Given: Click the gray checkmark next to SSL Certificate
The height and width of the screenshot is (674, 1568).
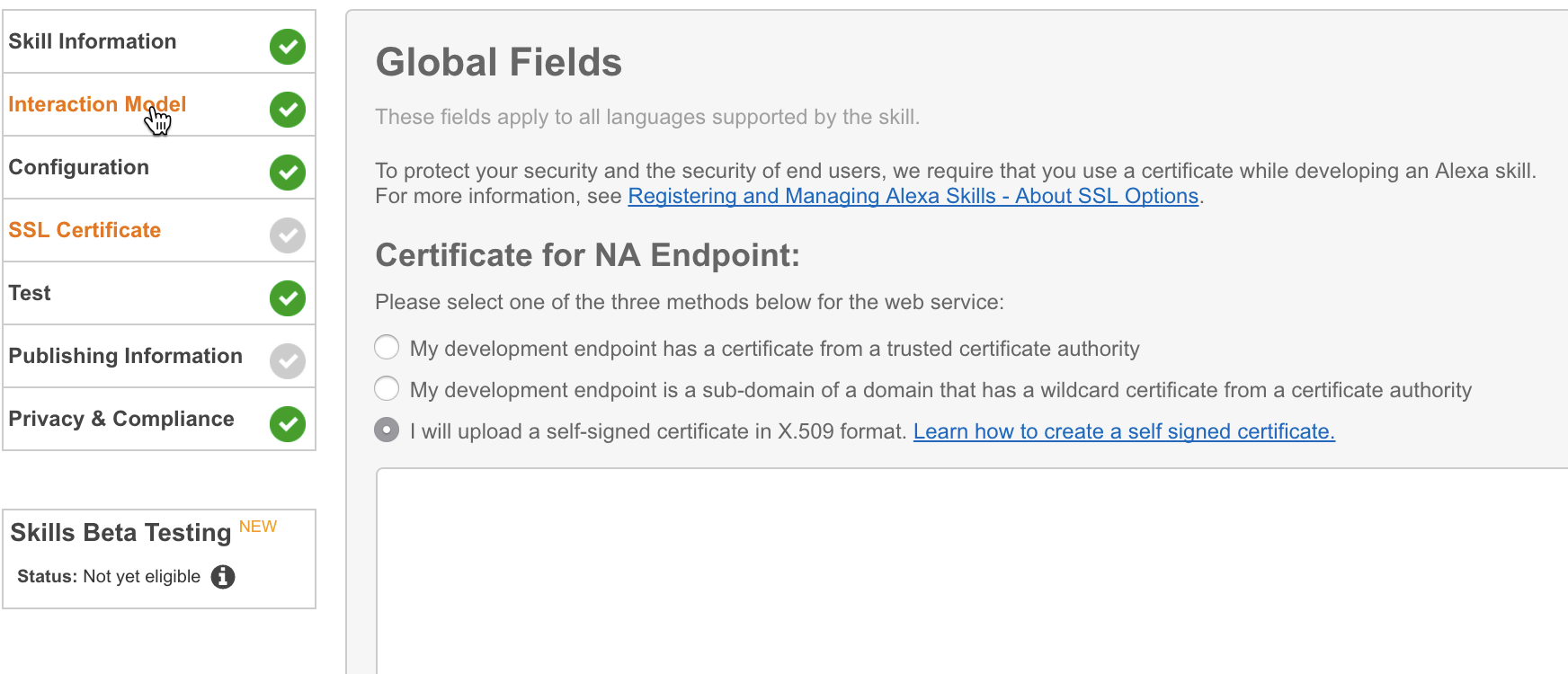Looking at the screenshot, I should tap(288, 235).
